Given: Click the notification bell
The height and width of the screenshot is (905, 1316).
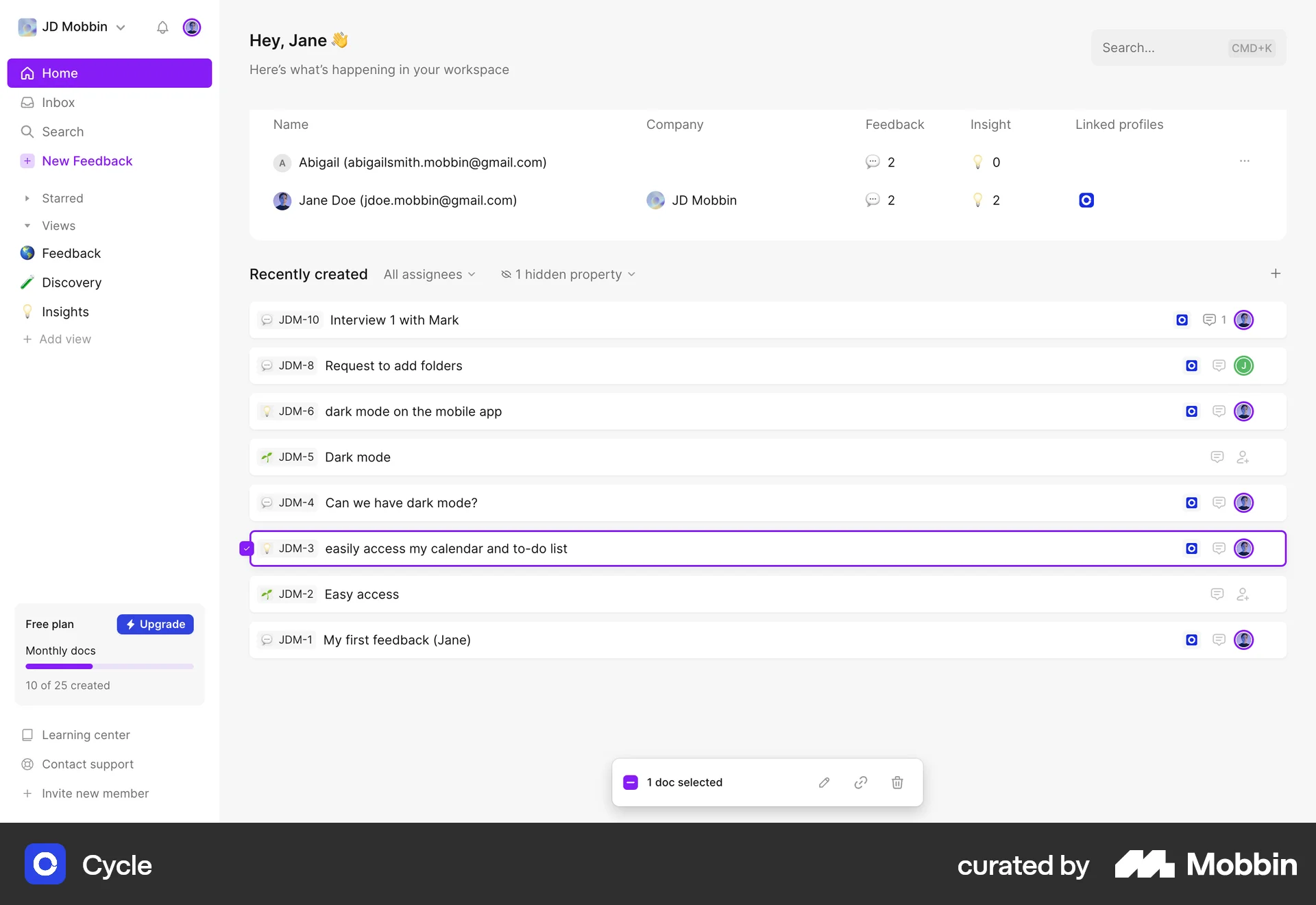Looking at the screenshot, I should (162, 27).
